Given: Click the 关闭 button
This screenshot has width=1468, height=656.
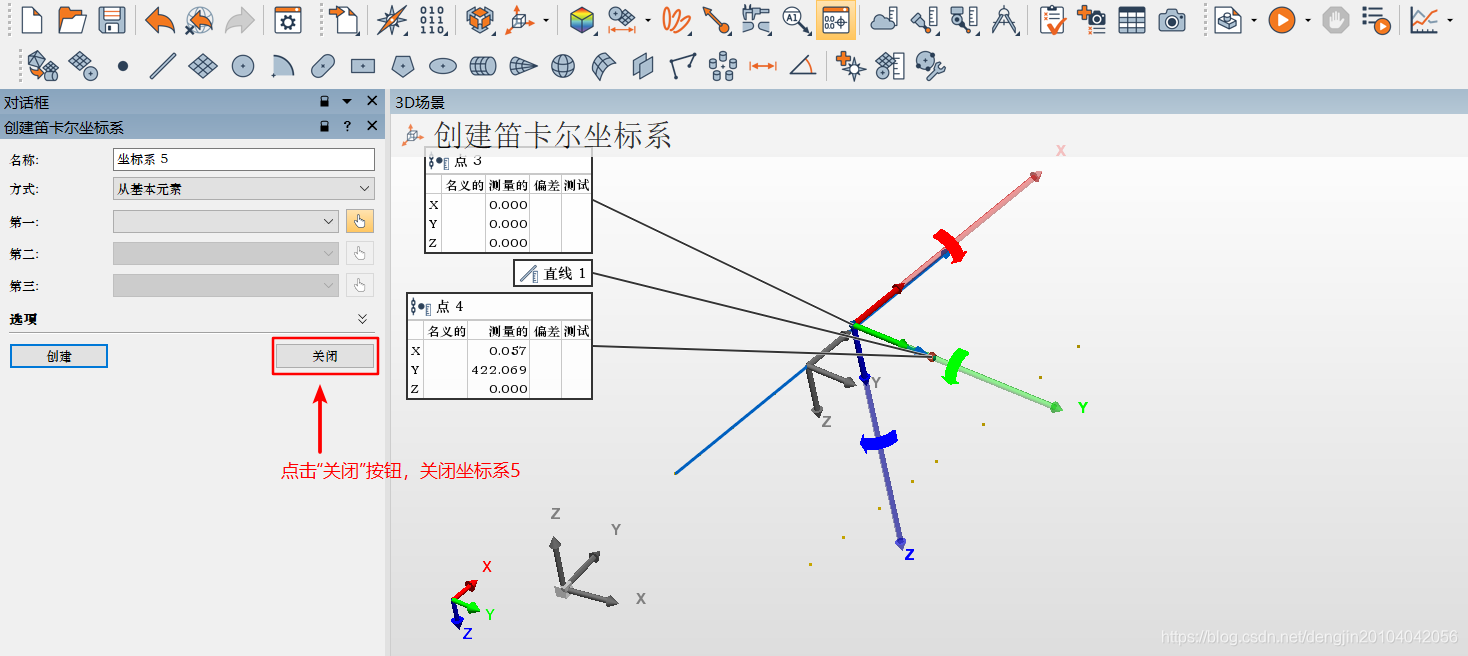Looking at the screenshot, I should click(325, 356).
